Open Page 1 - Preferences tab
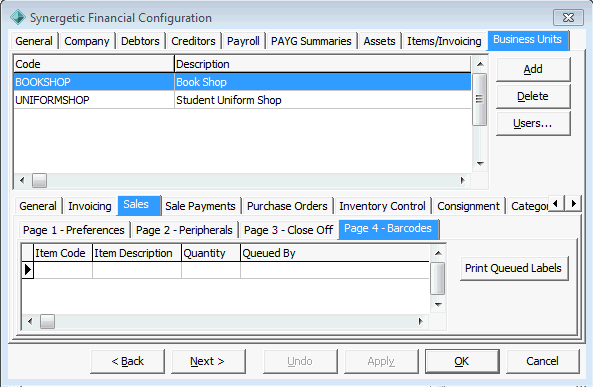Screen dimensions: 593x387 click(x=74, y=230)
